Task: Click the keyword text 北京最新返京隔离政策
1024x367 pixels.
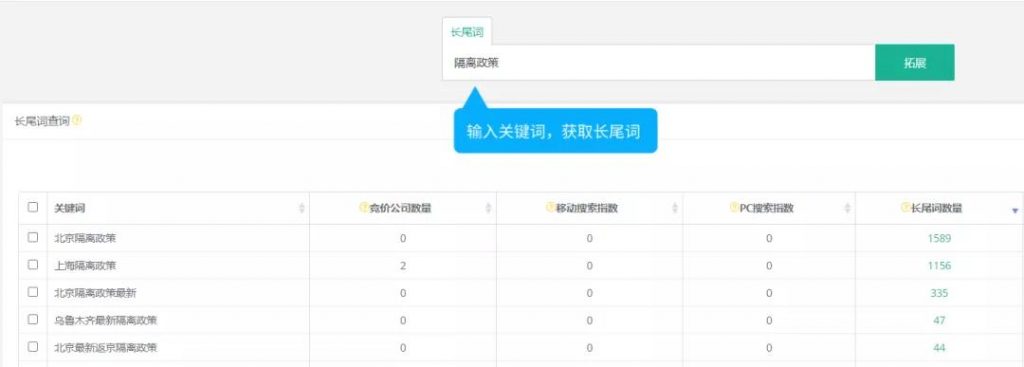Action: [106, 348]
